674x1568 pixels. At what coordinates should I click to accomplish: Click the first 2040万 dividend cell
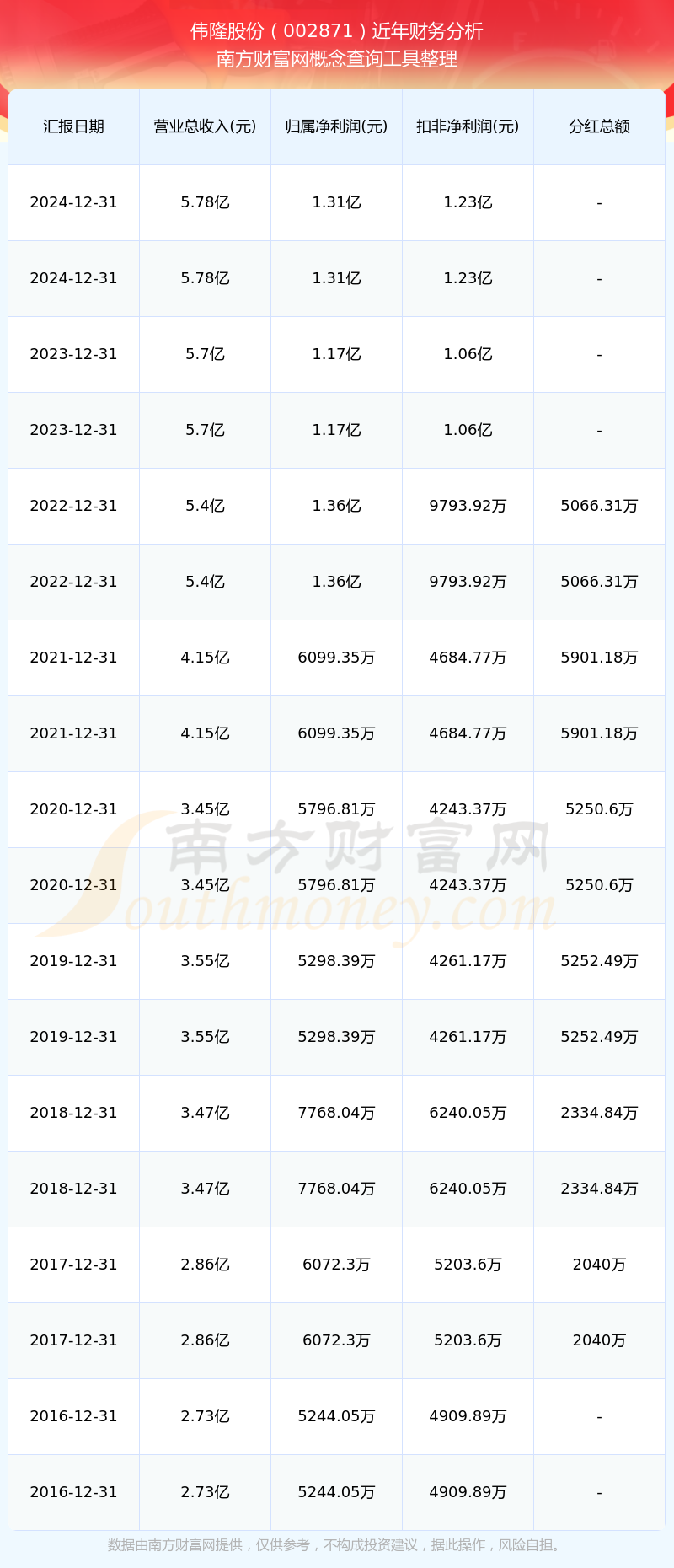point(599,1265)
